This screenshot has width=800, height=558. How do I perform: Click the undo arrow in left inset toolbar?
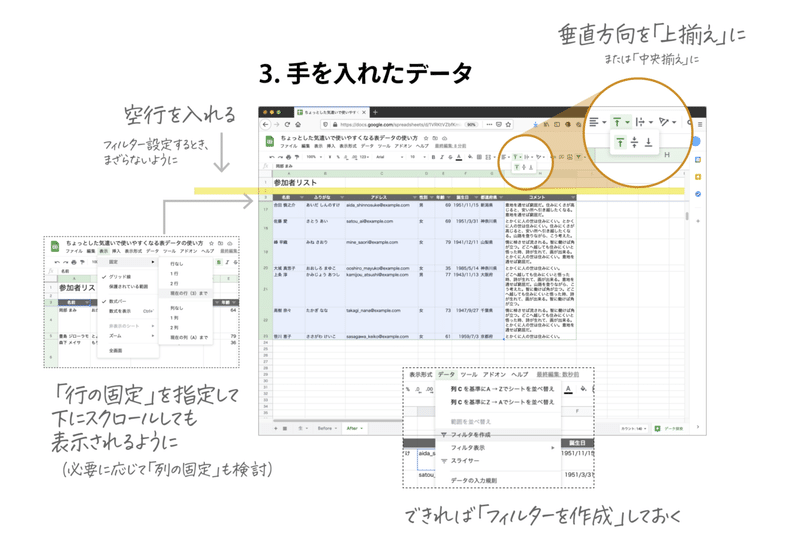[x=57, y=262]
